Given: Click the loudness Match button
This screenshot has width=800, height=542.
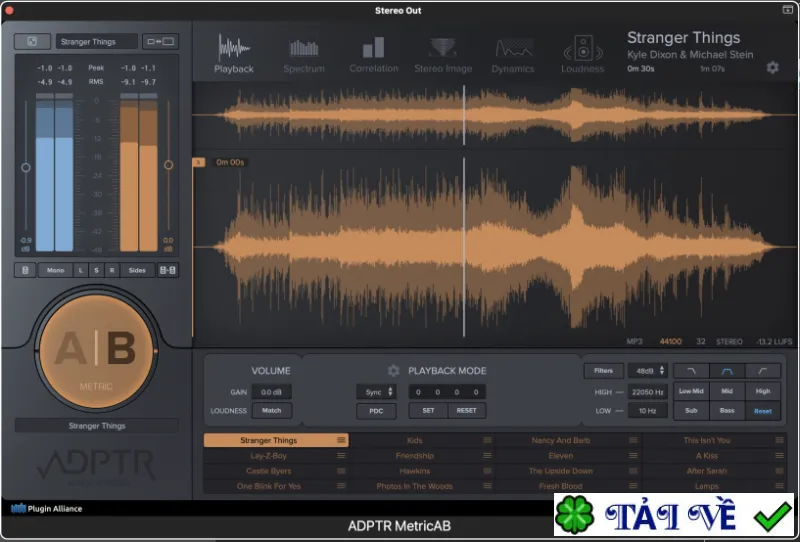Looking at the screenshot, I should (271, 411).
